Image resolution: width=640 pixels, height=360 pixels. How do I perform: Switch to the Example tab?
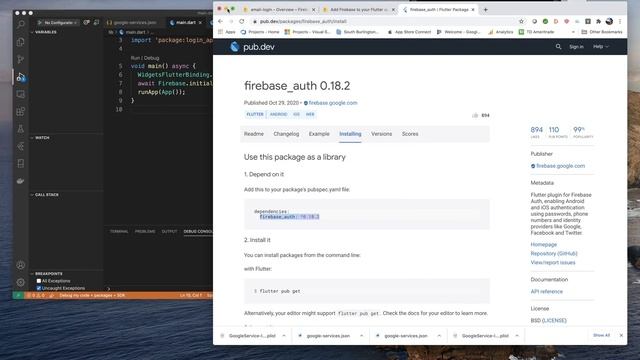coord(319,134)
